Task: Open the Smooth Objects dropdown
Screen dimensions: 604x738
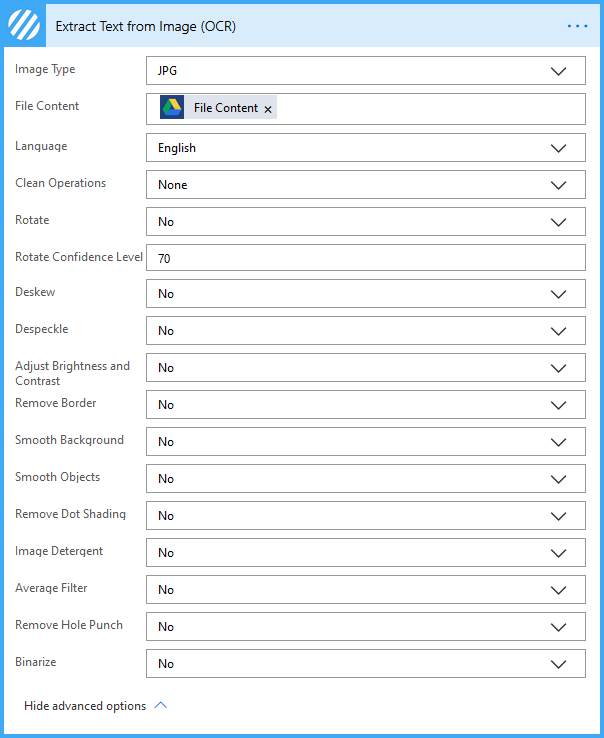Action: tap(366, 479)
